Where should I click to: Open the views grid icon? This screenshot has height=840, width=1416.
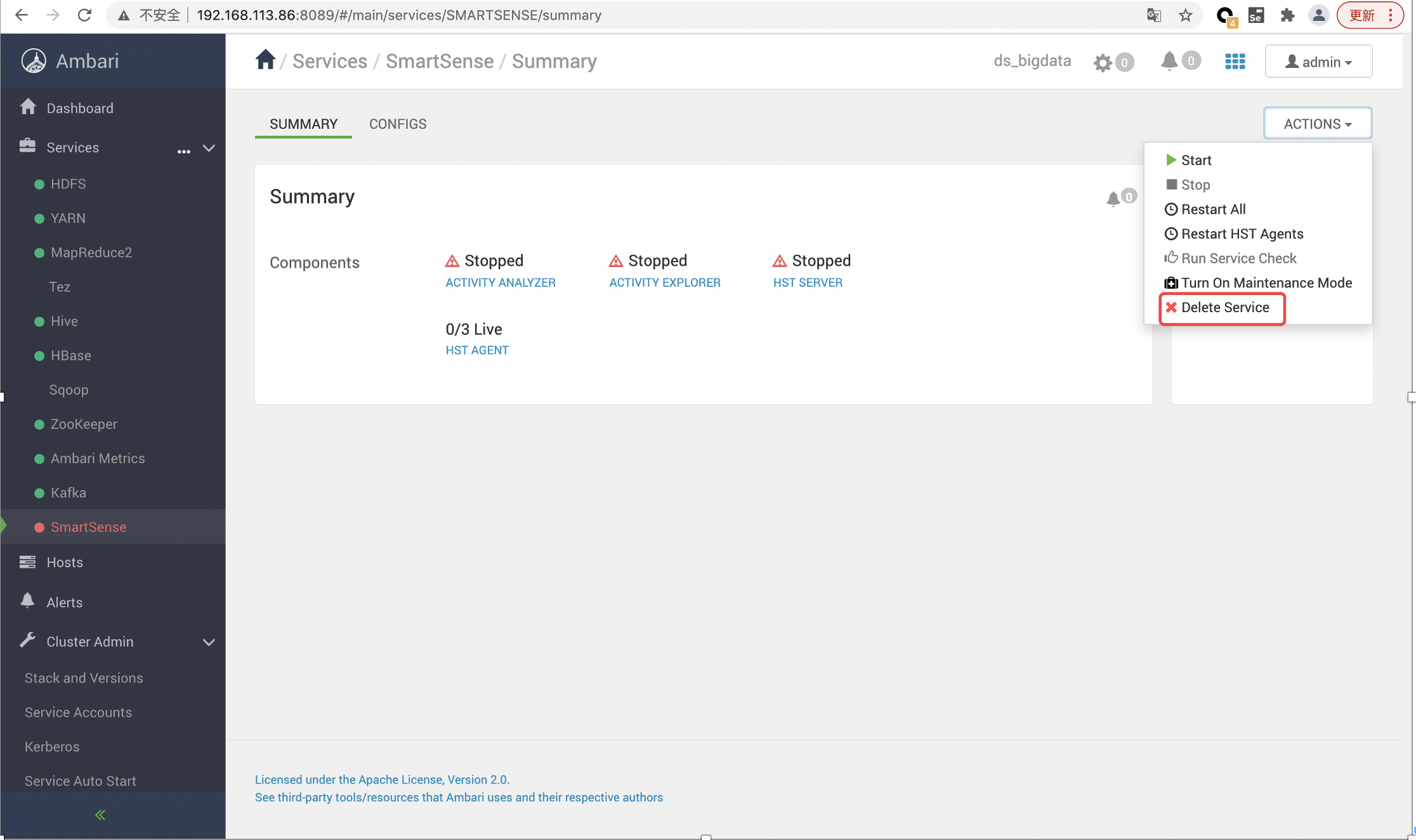(x=1235, y=62)
